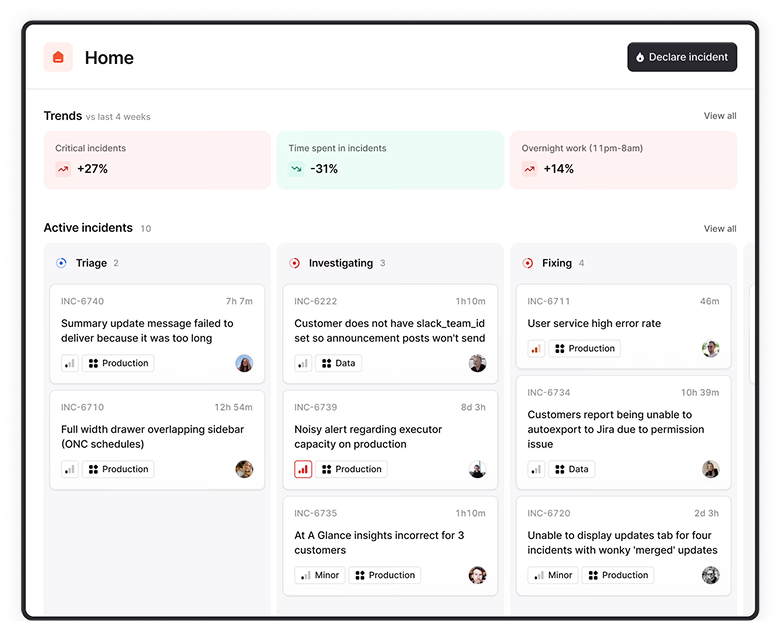781x621 pixels.
Task: Click severity icon on INC-6710 card
Action: pyautogui.click(x=70, y=469)
